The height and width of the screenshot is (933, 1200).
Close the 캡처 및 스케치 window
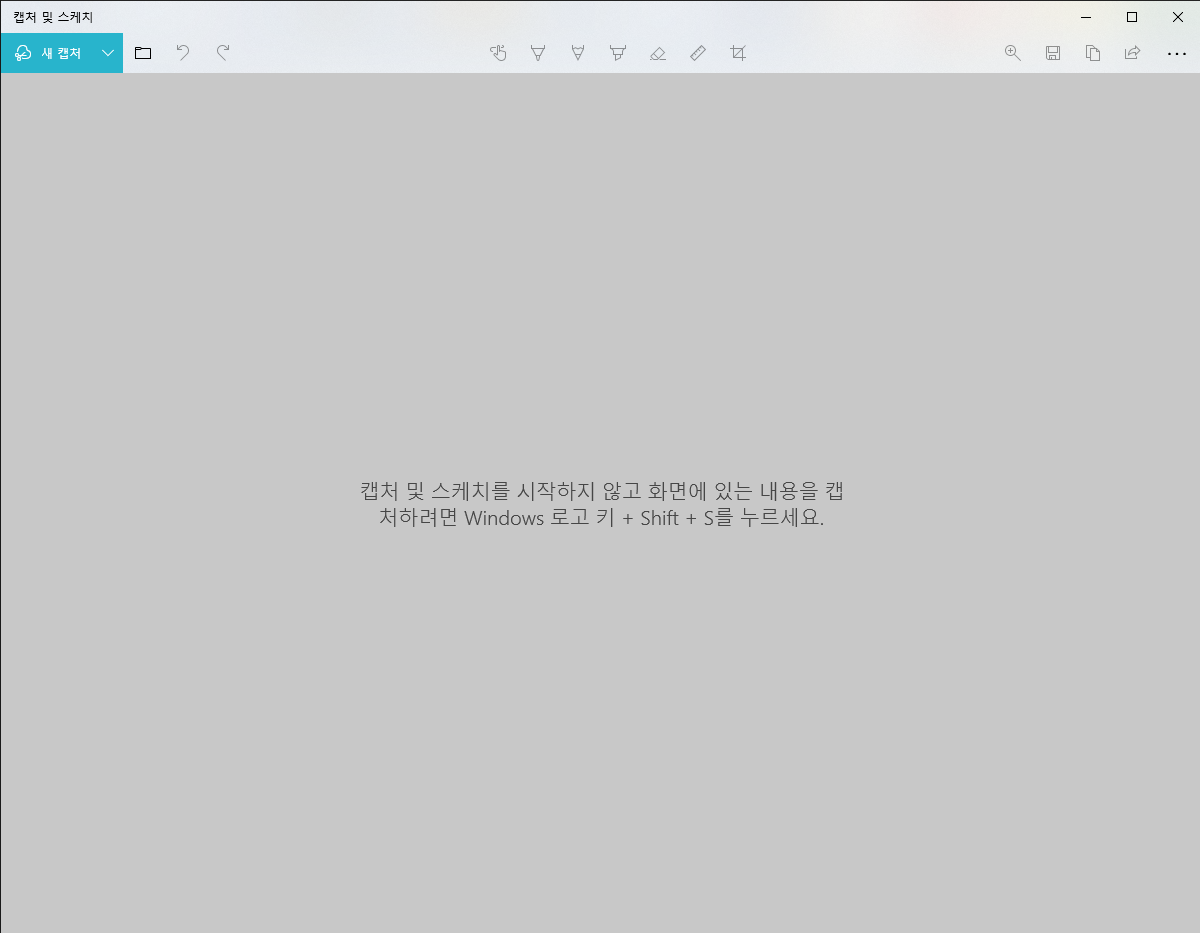1177,16
